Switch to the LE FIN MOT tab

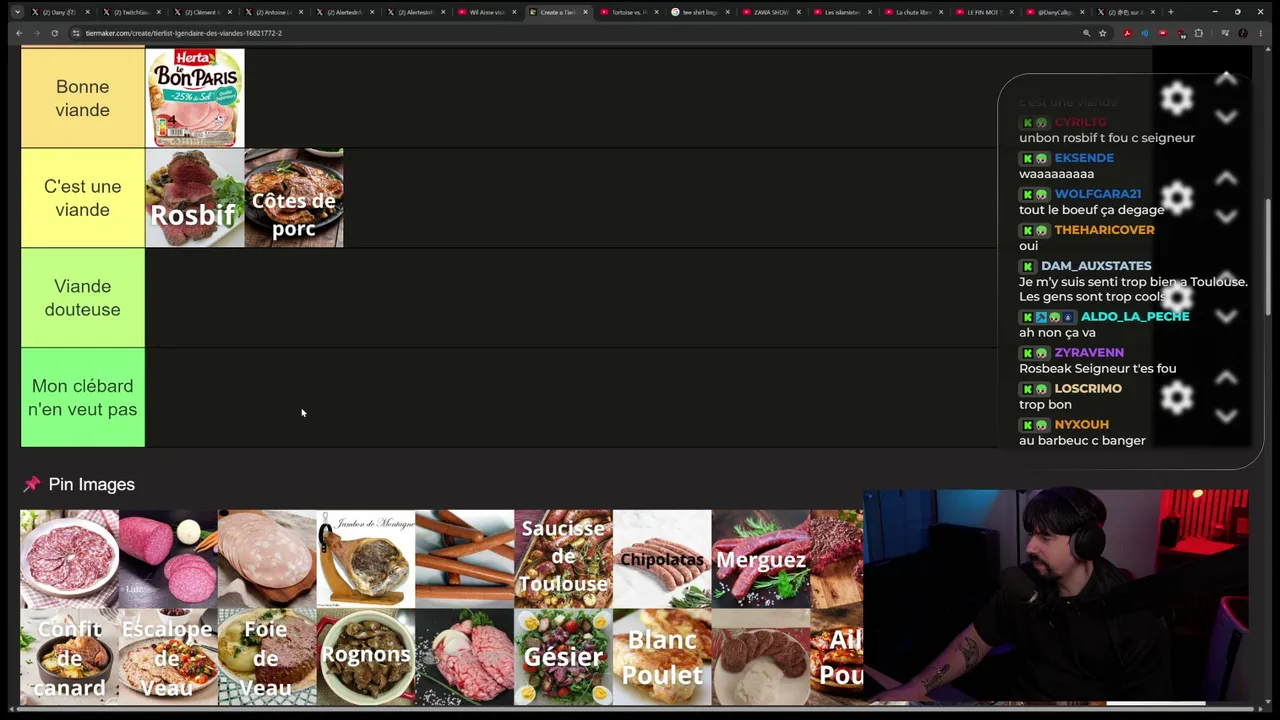[985, 12]
